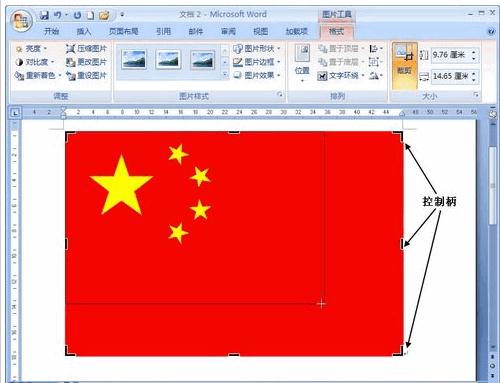This screenshot has width=500, height=383.
Task: Expand Text Wrapping (文字环绕) dropdown
Action: [x=341, y=76]
